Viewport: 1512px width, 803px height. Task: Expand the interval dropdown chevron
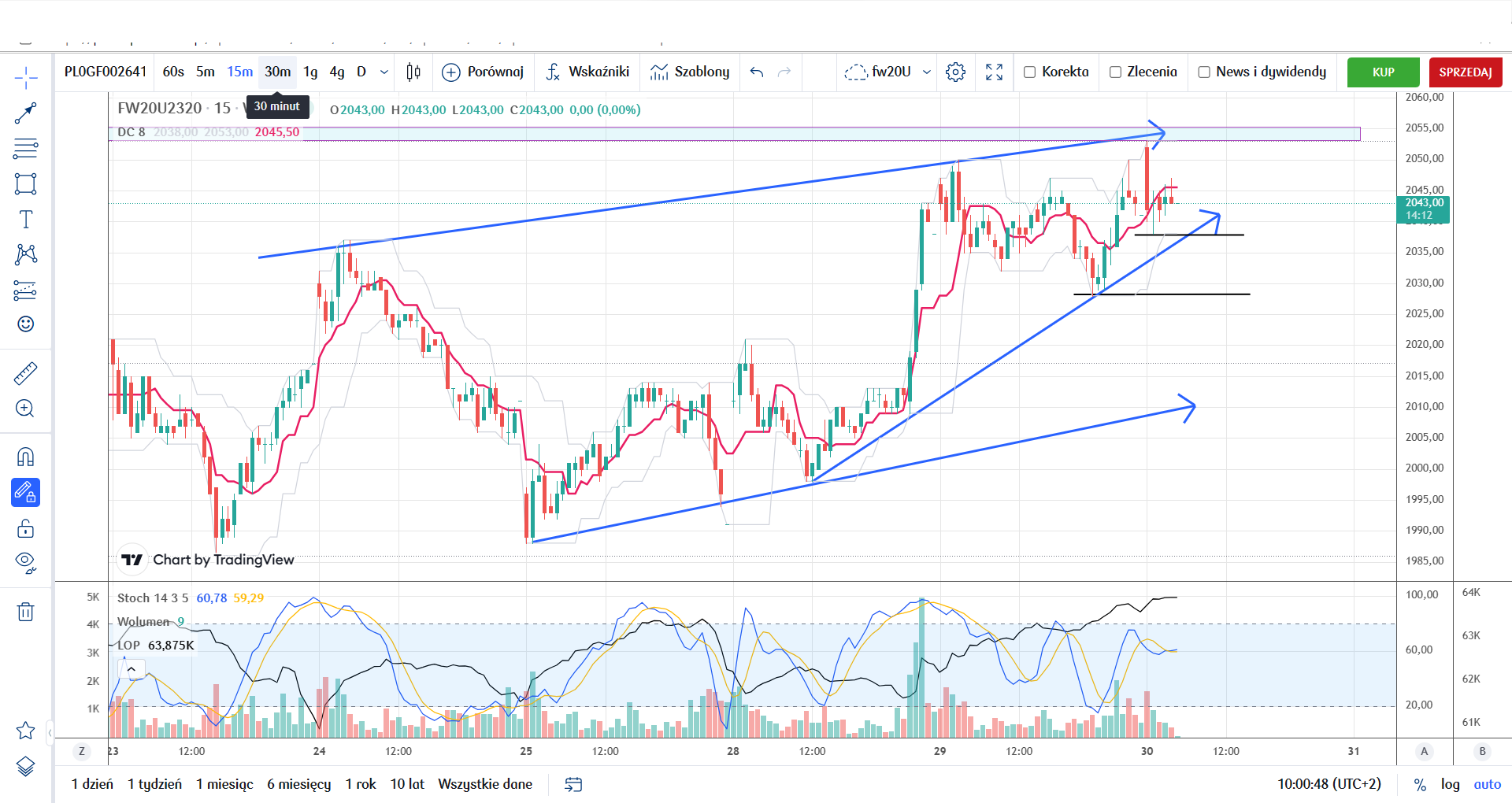384,72
